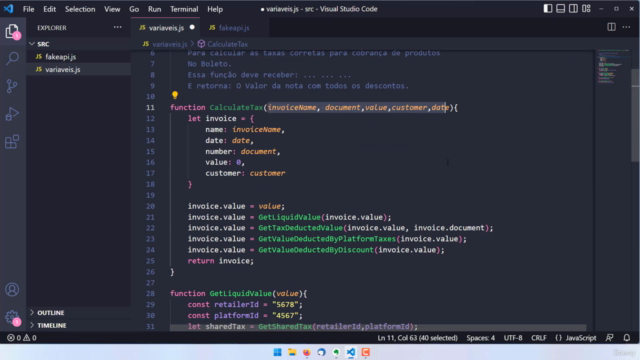
Task: Click the CalculateTax symbol in breadcrumb
Action: (x=227, y=44)
